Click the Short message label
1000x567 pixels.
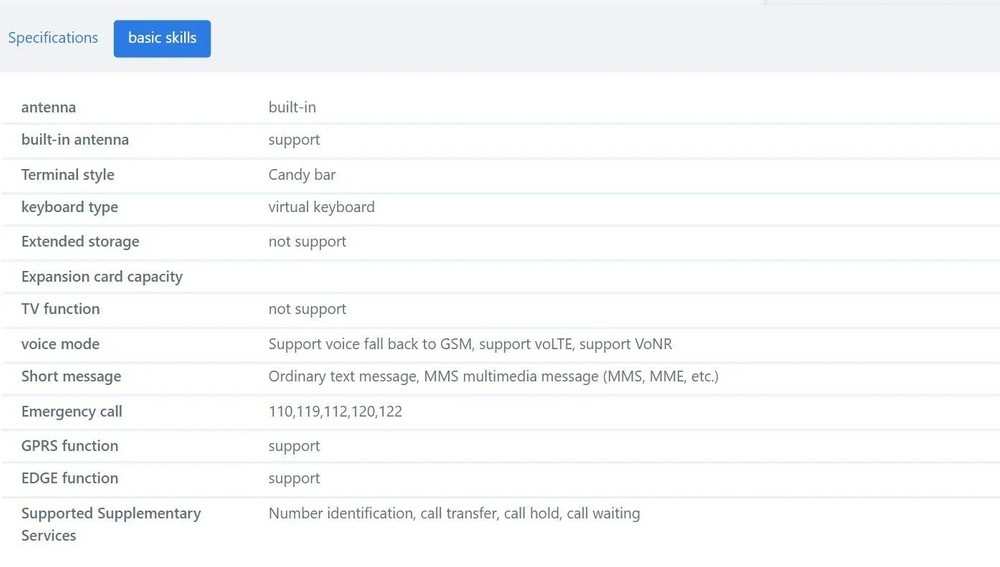coord(71,377)
